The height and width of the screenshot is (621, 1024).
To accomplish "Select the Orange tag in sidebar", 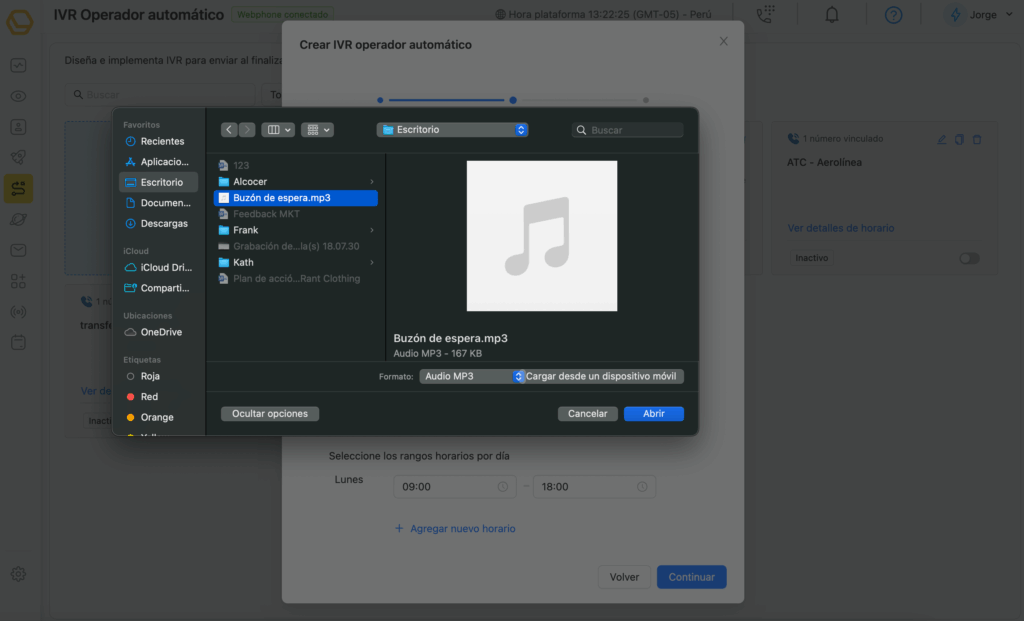I will pyautogui.click(x=156, y=417).
